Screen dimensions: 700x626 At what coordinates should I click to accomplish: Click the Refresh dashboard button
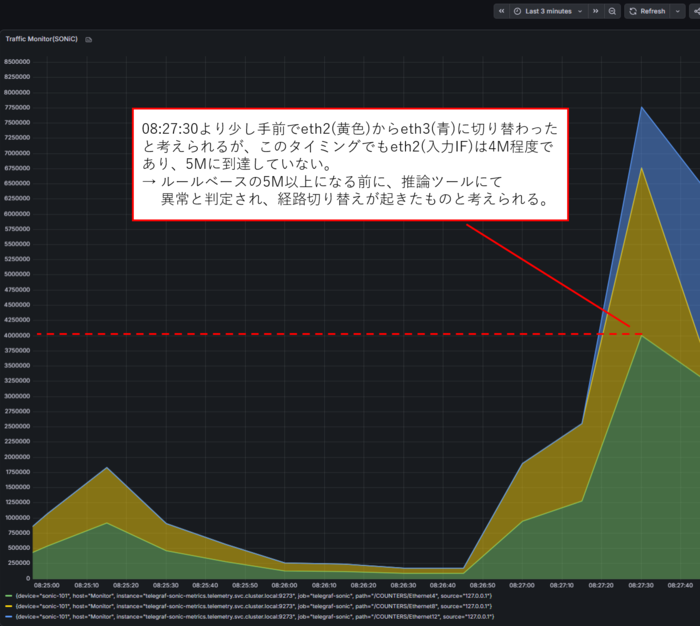pyautogui.click(x=648, y=11)
